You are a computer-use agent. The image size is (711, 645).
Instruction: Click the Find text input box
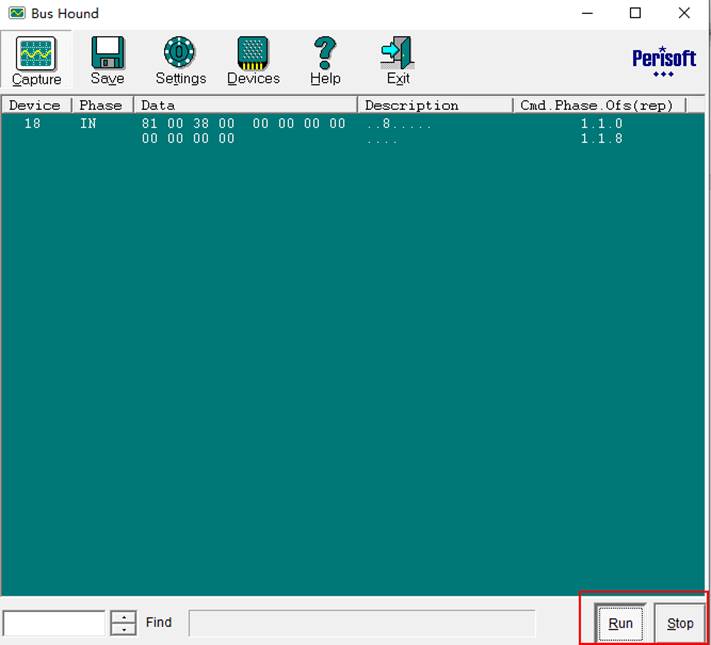(x=362, y=623)
